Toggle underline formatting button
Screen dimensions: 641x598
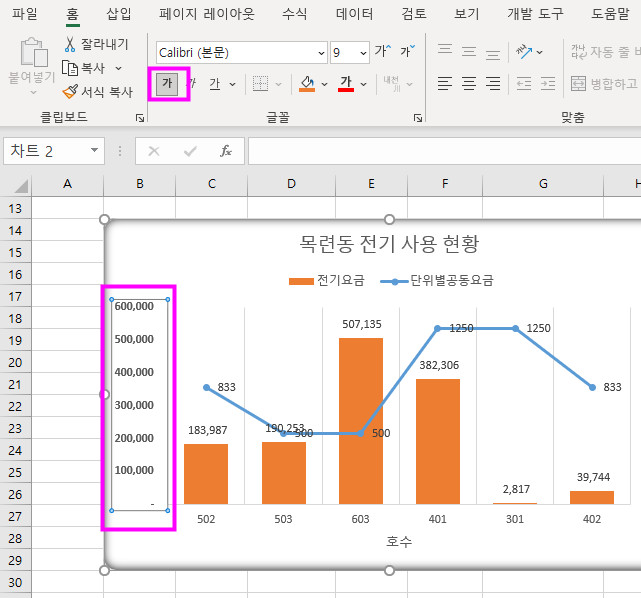[214, 84]
